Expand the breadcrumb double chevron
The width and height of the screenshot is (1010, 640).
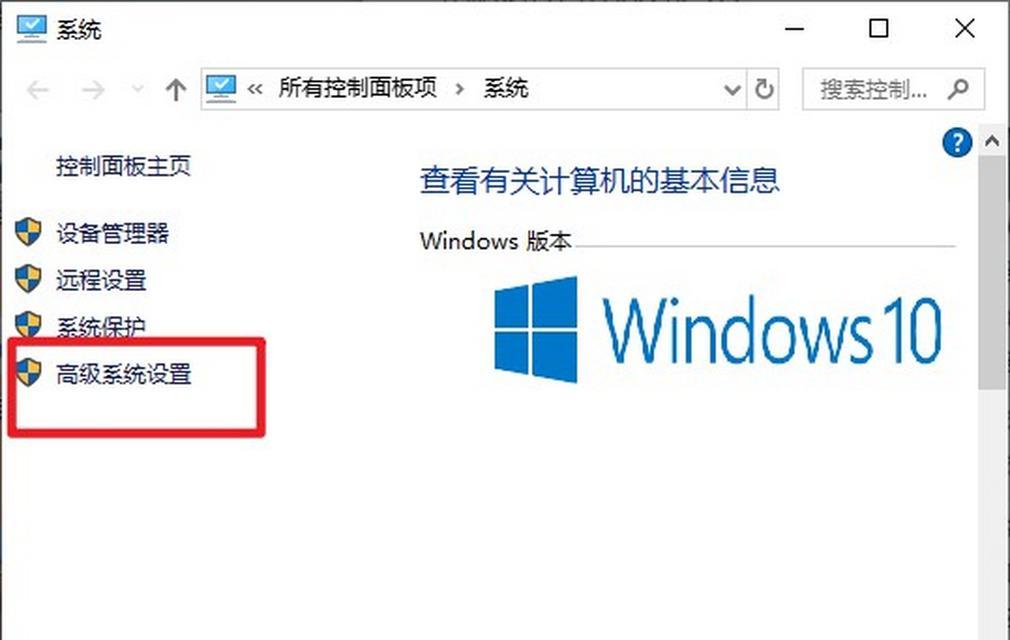click(x=255, y=89)
